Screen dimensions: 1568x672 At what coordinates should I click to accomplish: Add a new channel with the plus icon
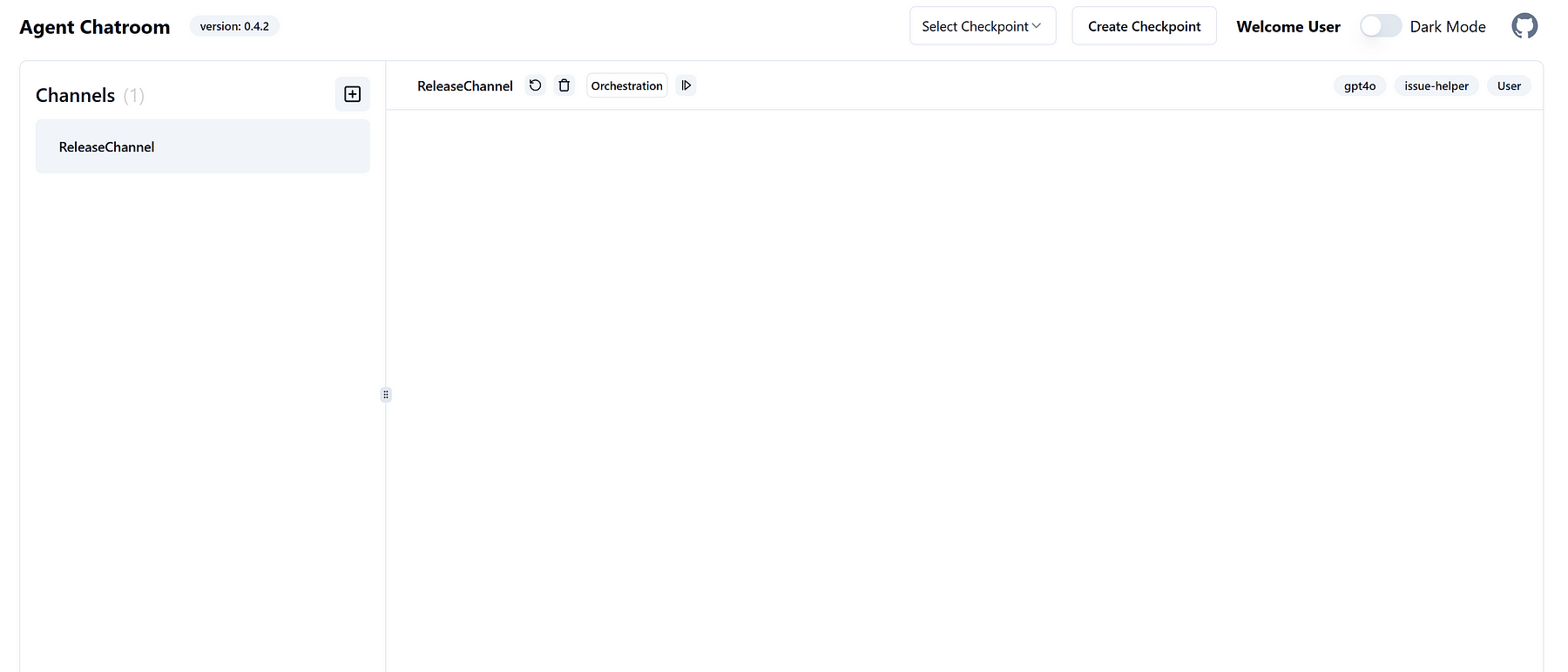pos(353,94)
